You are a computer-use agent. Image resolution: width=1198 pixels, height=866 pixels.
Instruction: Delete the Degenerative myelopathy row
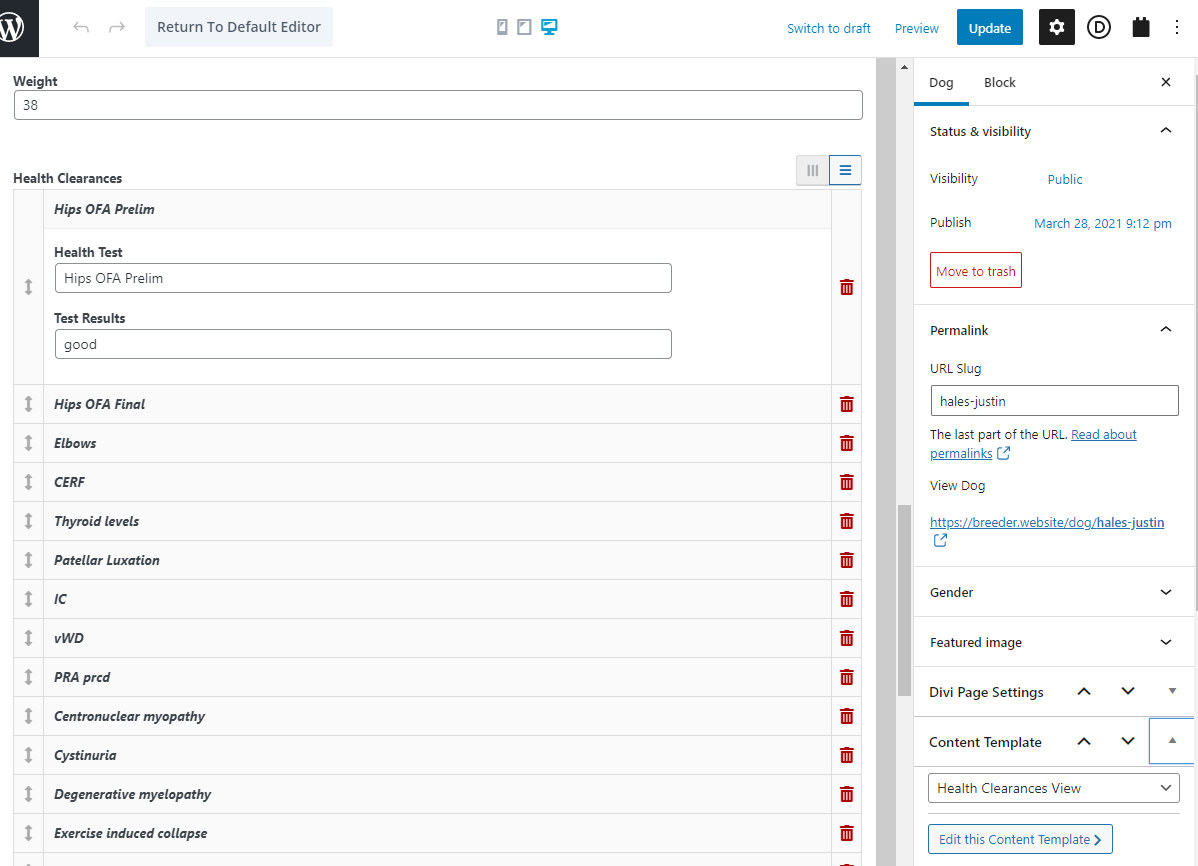click(x=847, y=794)
